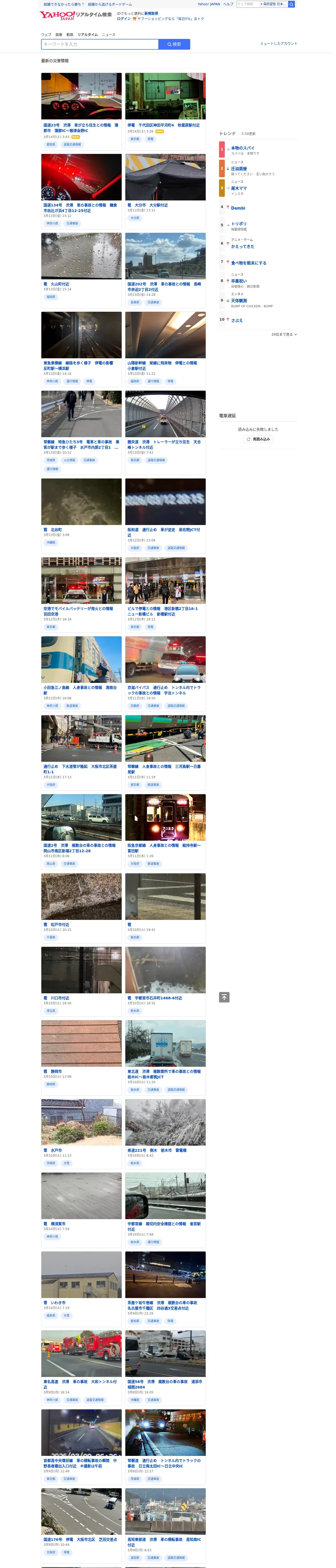
Task: Click 火災情報 tag under 常磐線 ひたち card
Action: [70, 461]
